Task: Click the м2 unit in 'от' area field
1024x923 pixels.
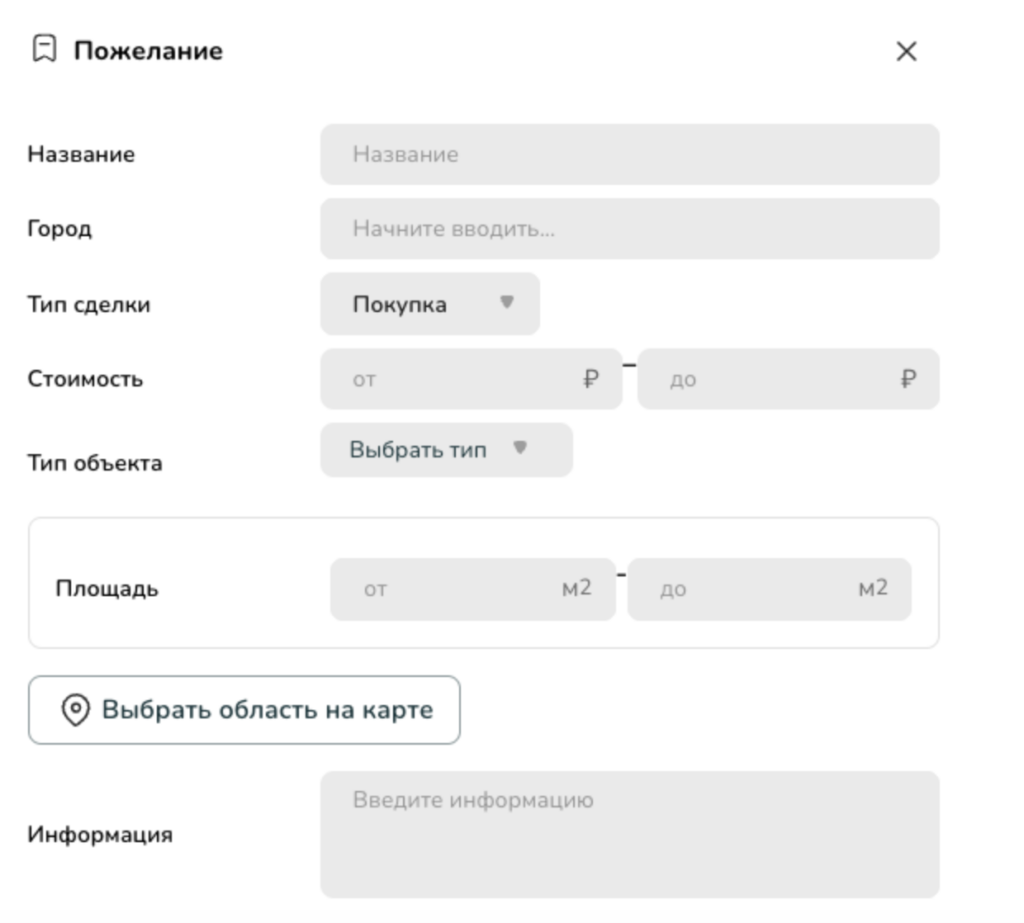Action: point(576,588)
